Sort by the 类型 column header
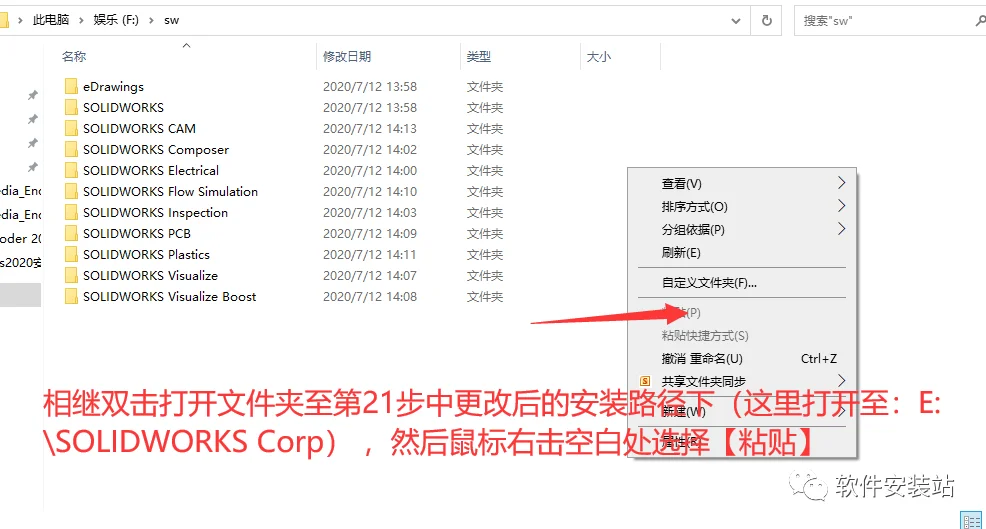Screen dimensions: 986x529 tap(478, 57)
